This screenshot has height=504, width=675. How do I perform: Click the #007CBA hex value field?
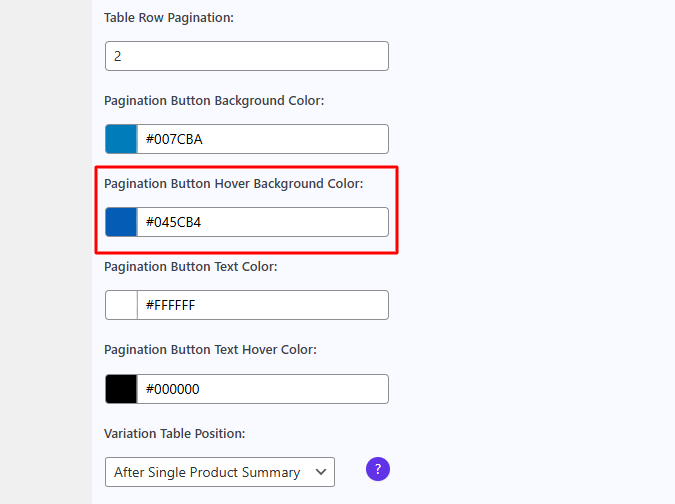[x=262, y=139]
